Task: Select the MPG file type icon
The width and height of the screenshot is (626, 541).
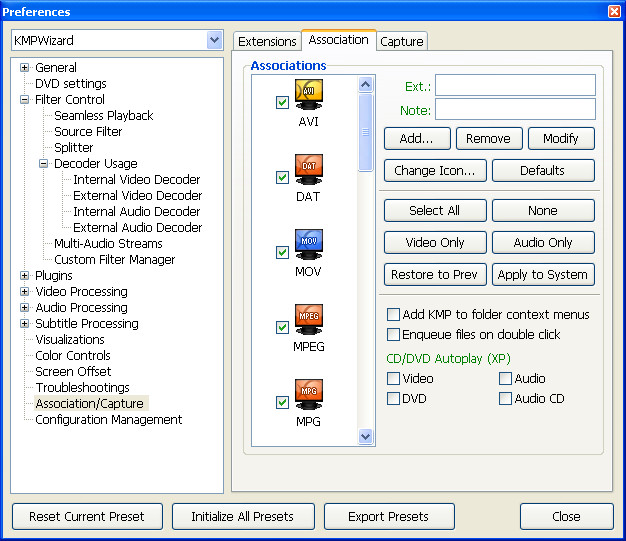Action: (309, 395)
